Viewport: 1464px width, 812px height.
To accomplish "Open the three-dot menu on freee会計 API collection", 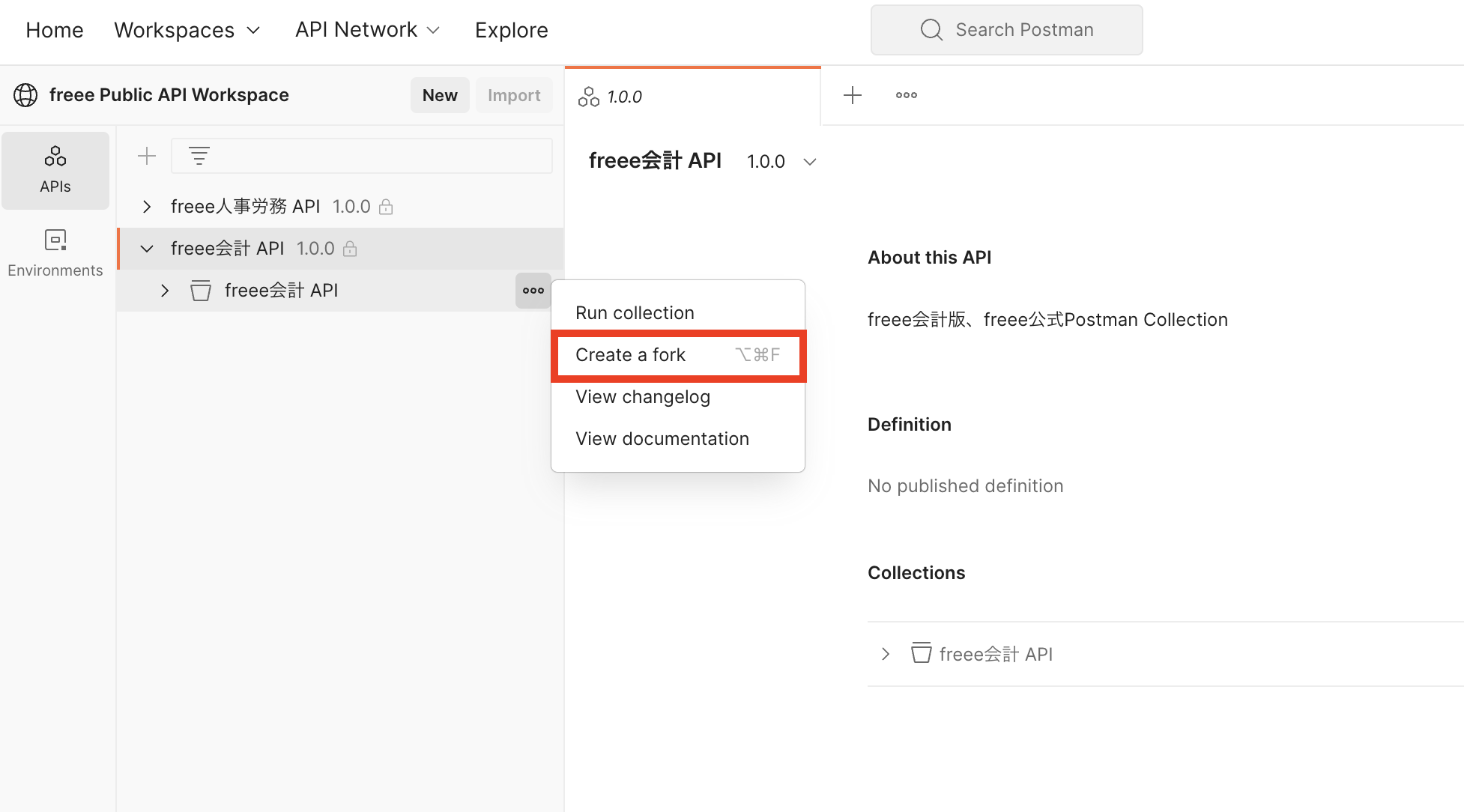I will click(x=533, y=291).
